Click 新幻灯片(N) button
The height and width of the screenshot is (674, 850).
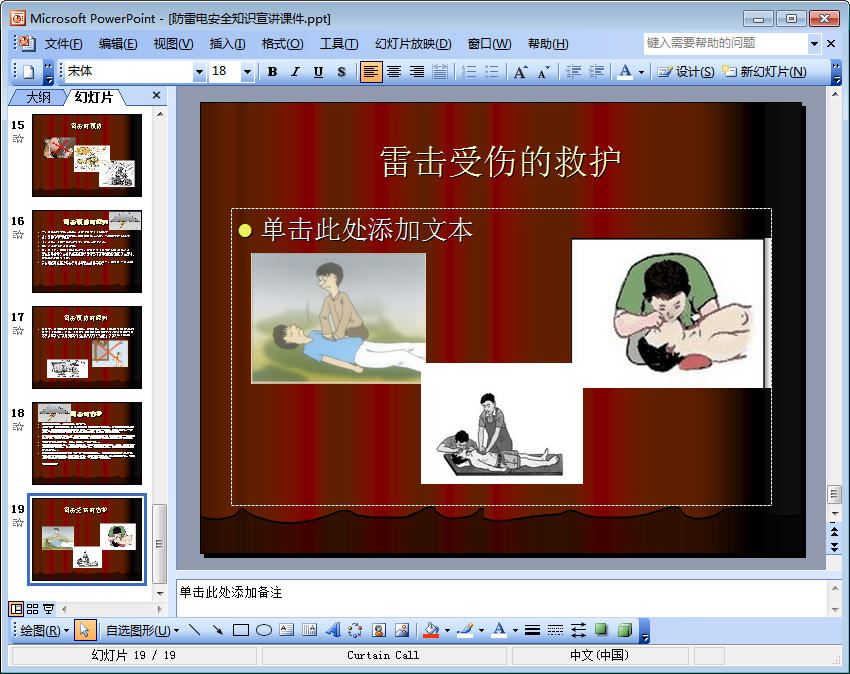[x=764, y=72]
